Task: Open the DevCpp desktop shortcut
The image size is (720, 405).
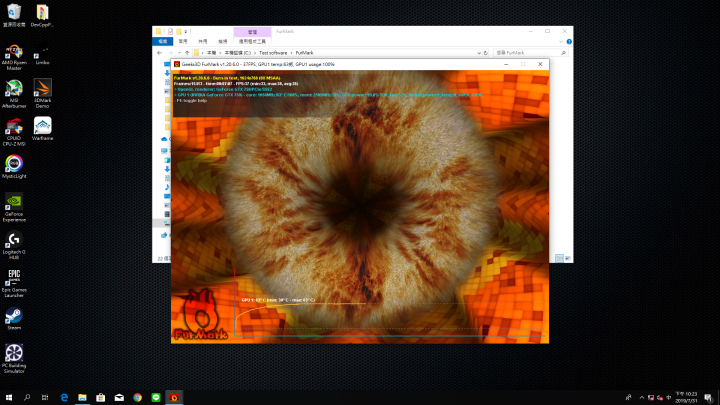Action: (42, 15)
